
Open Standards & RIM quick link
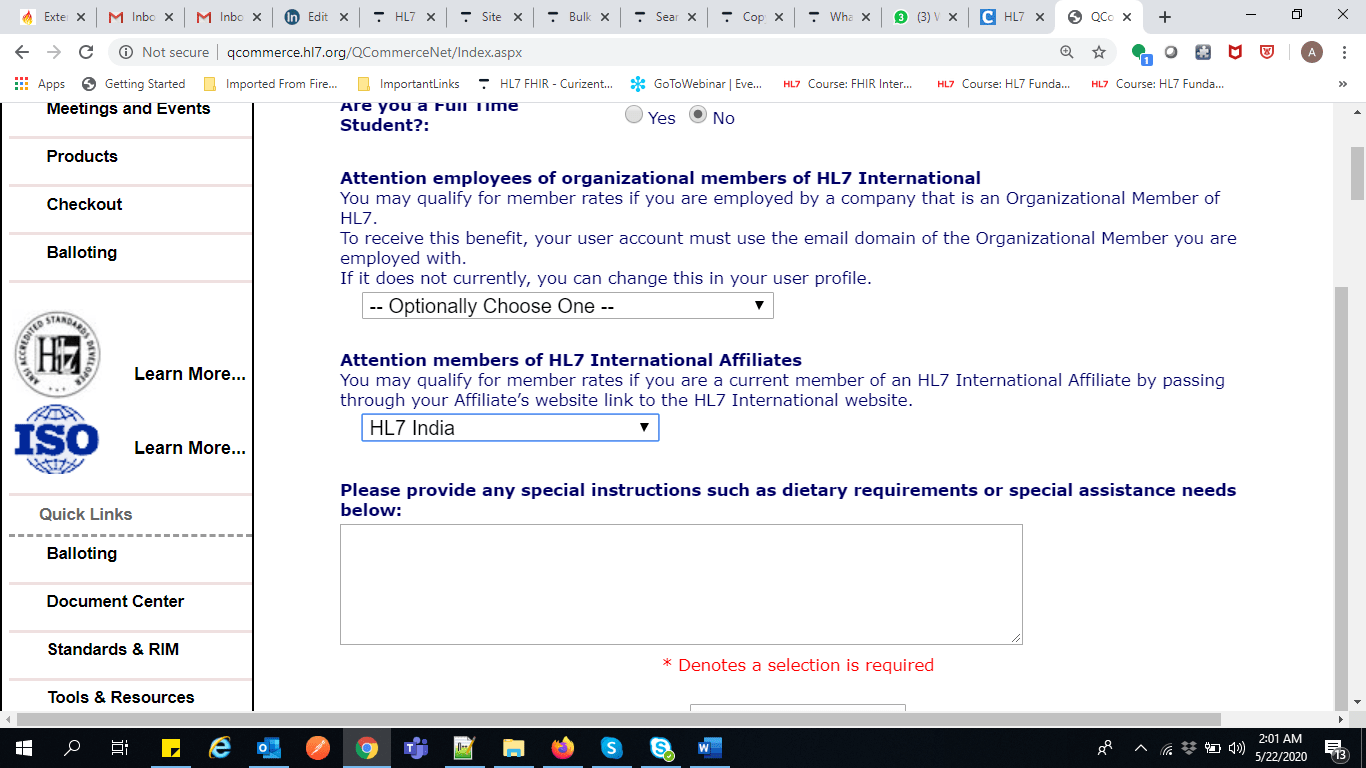click(113, 649)
